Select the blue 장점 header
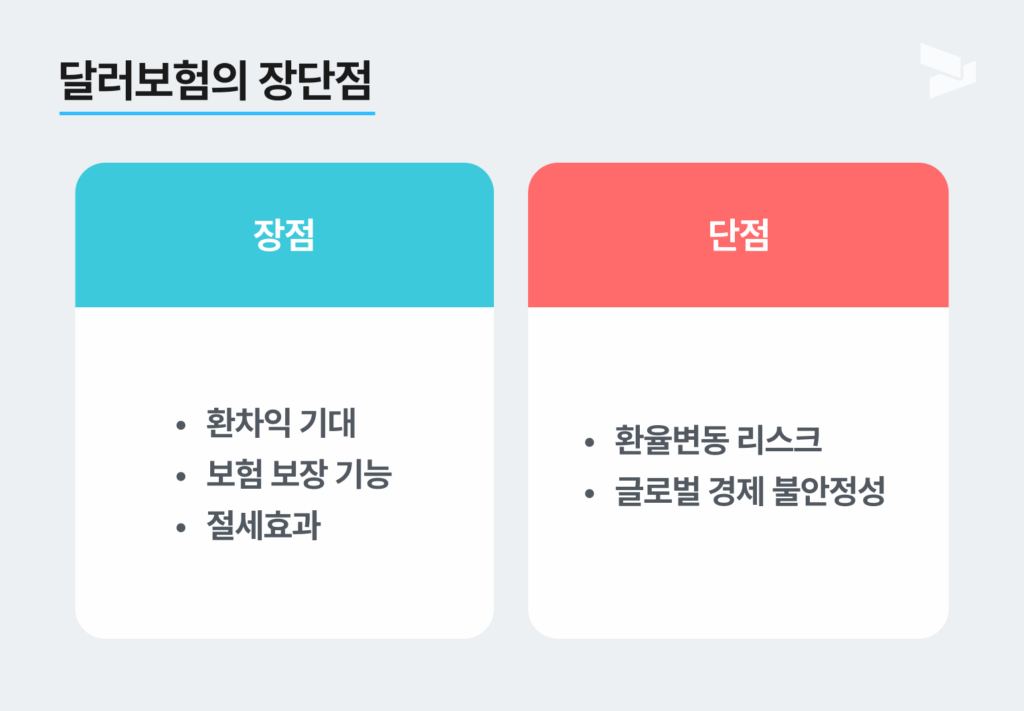1024x711 pixels. [x=284, y=235]
